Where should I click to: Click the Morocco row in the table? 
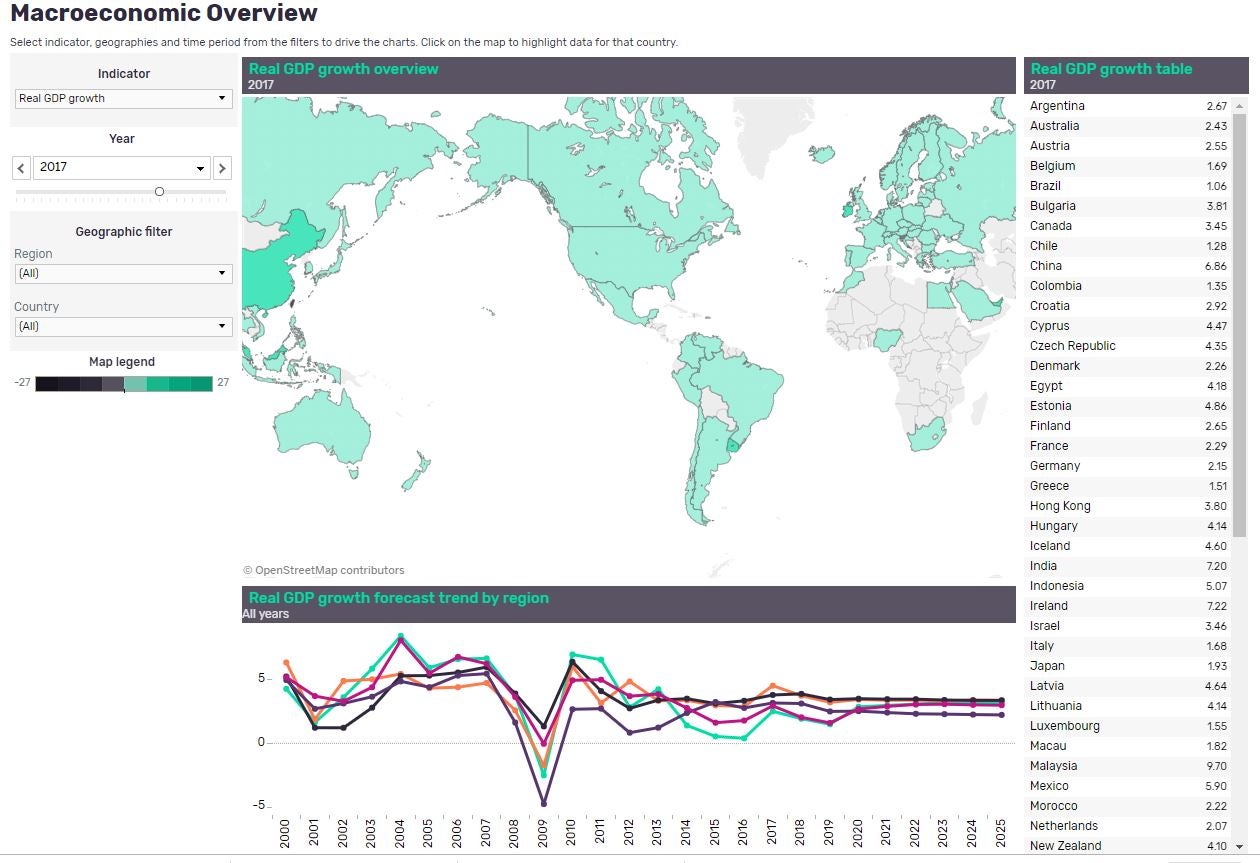(1128, 806)
